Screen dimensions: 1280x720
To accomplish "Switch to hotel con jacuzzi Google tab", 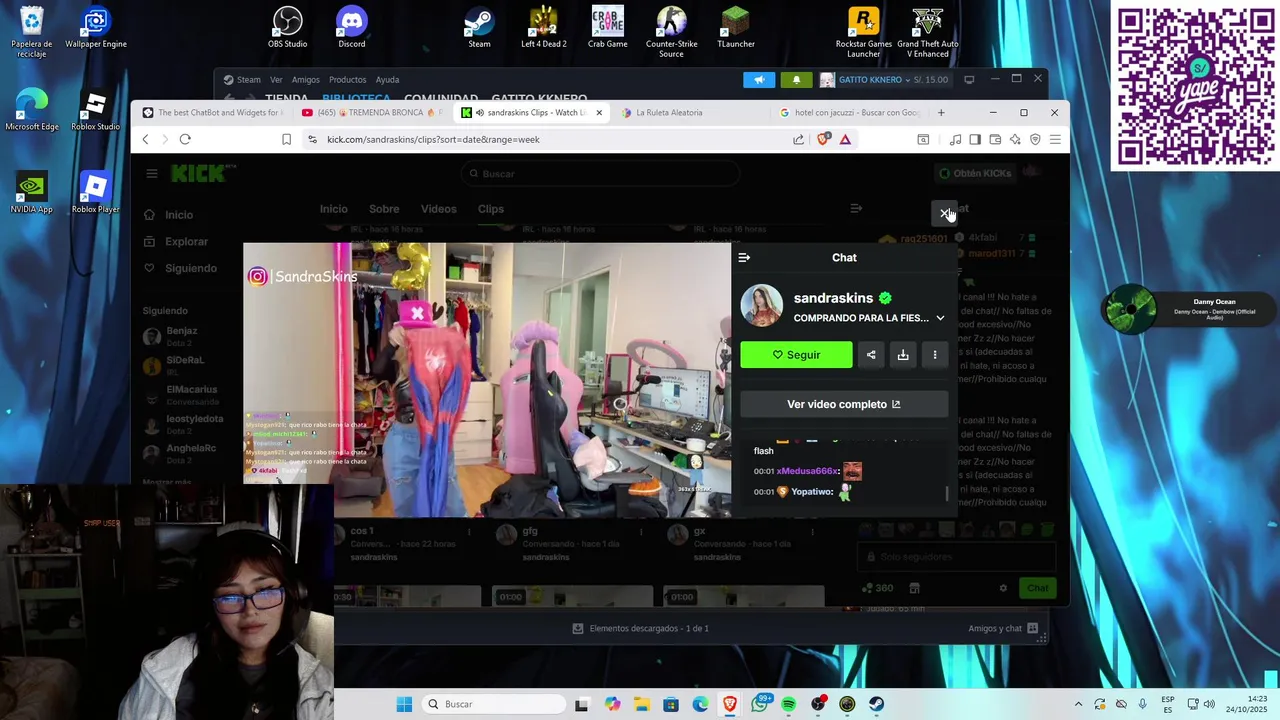I will [x=850, y=113].
